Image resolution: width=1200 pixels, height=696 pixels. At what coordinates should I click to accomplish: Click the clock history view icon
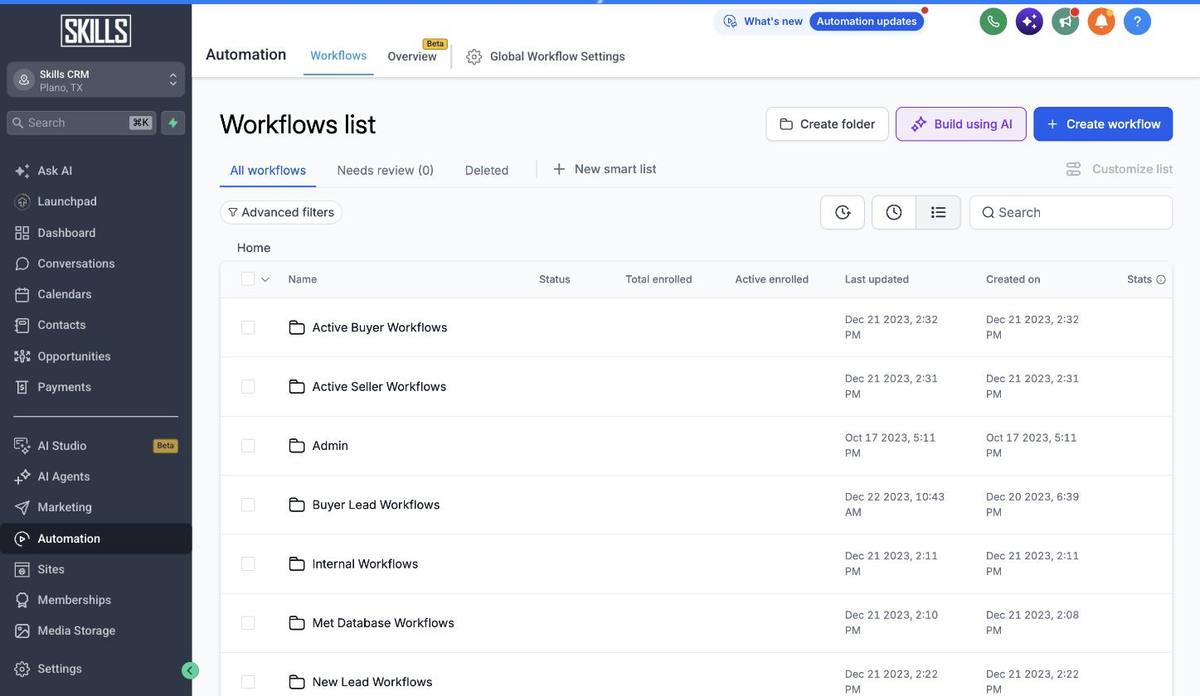[894, 212]
